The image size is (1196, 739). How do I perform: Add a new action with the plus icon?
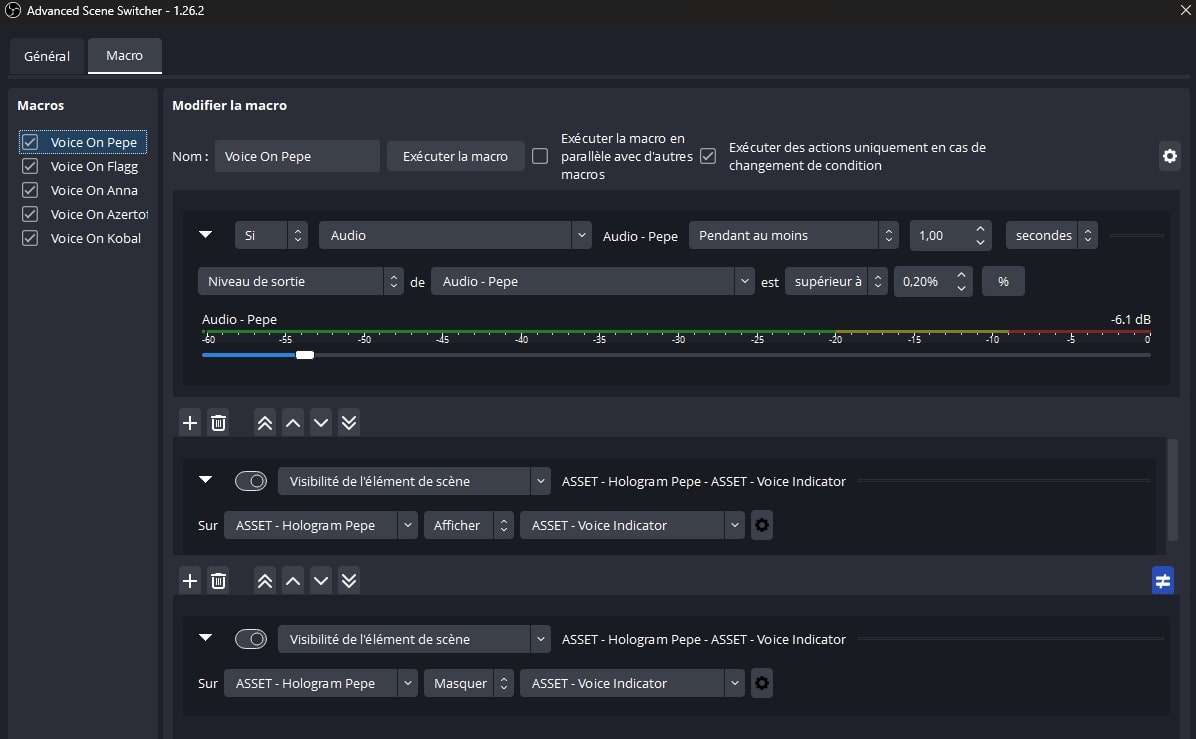190,422
